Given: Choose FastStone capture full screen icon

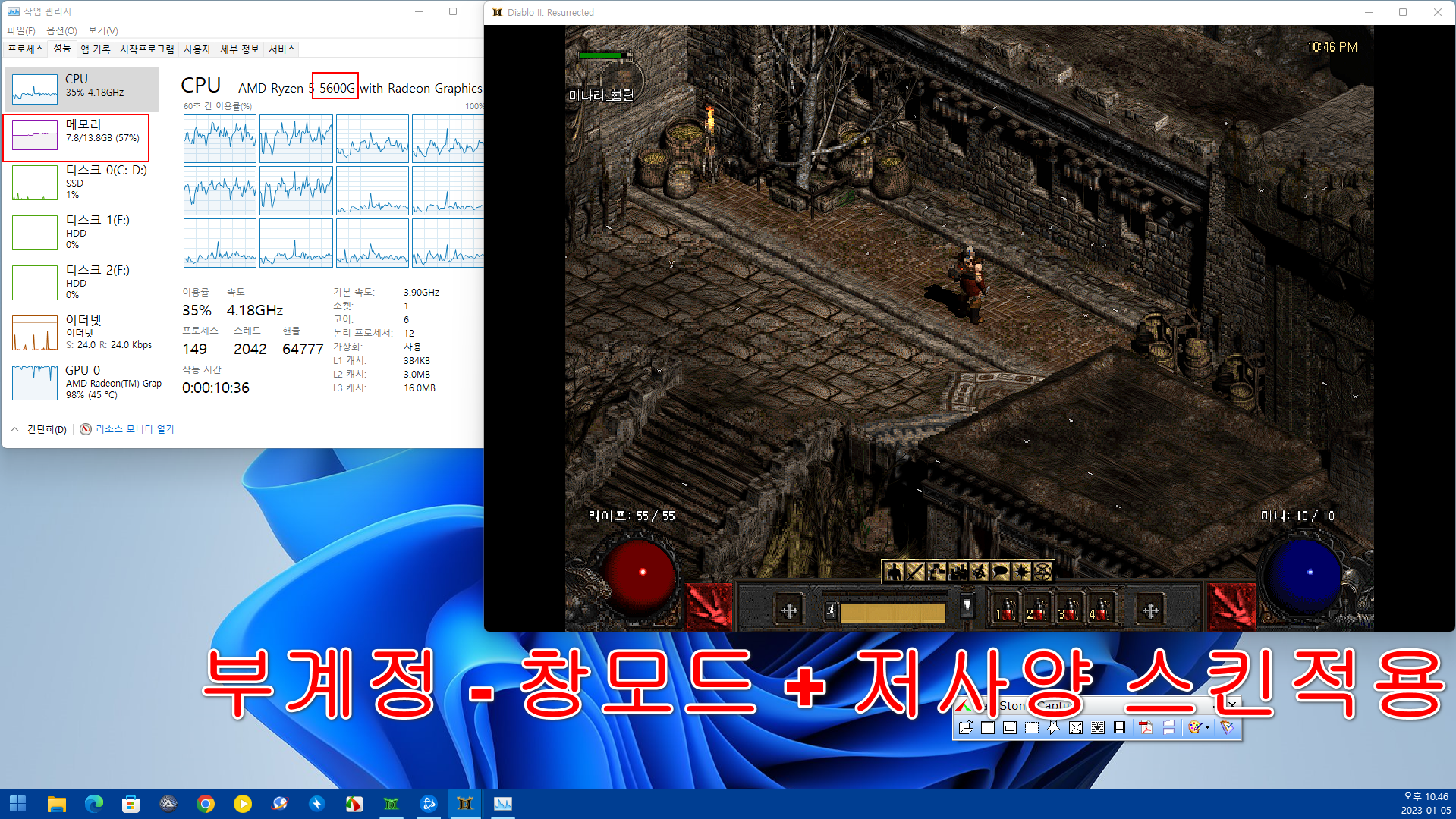Looking at the screenshot, I should click(1076, 728).
